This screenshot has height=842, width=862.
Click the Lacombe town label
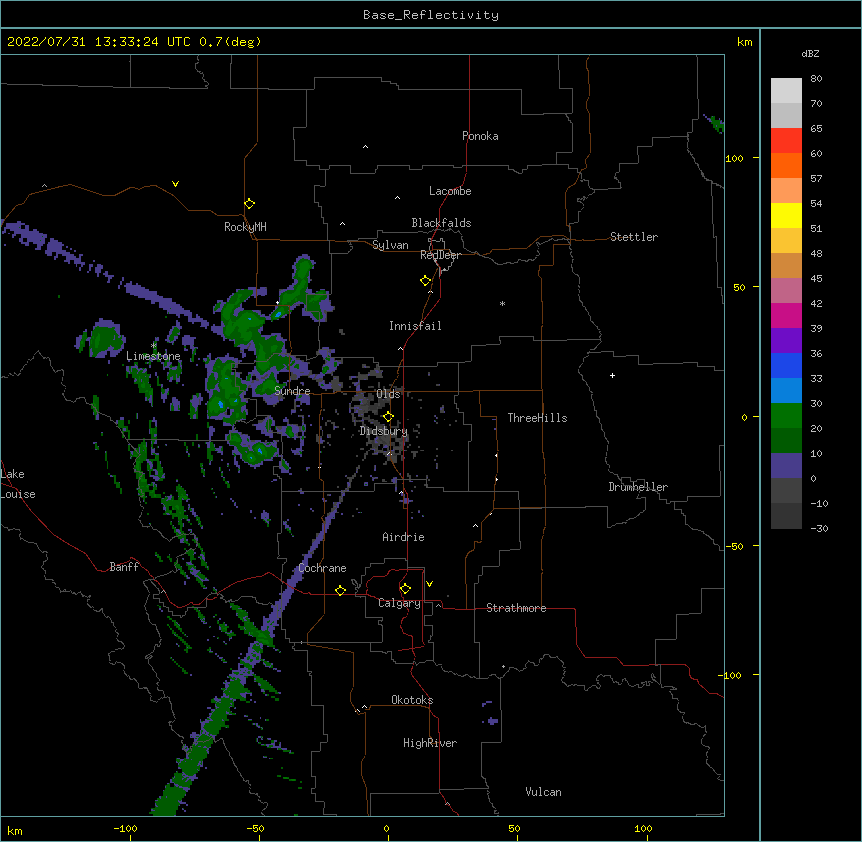coord(450,191)
